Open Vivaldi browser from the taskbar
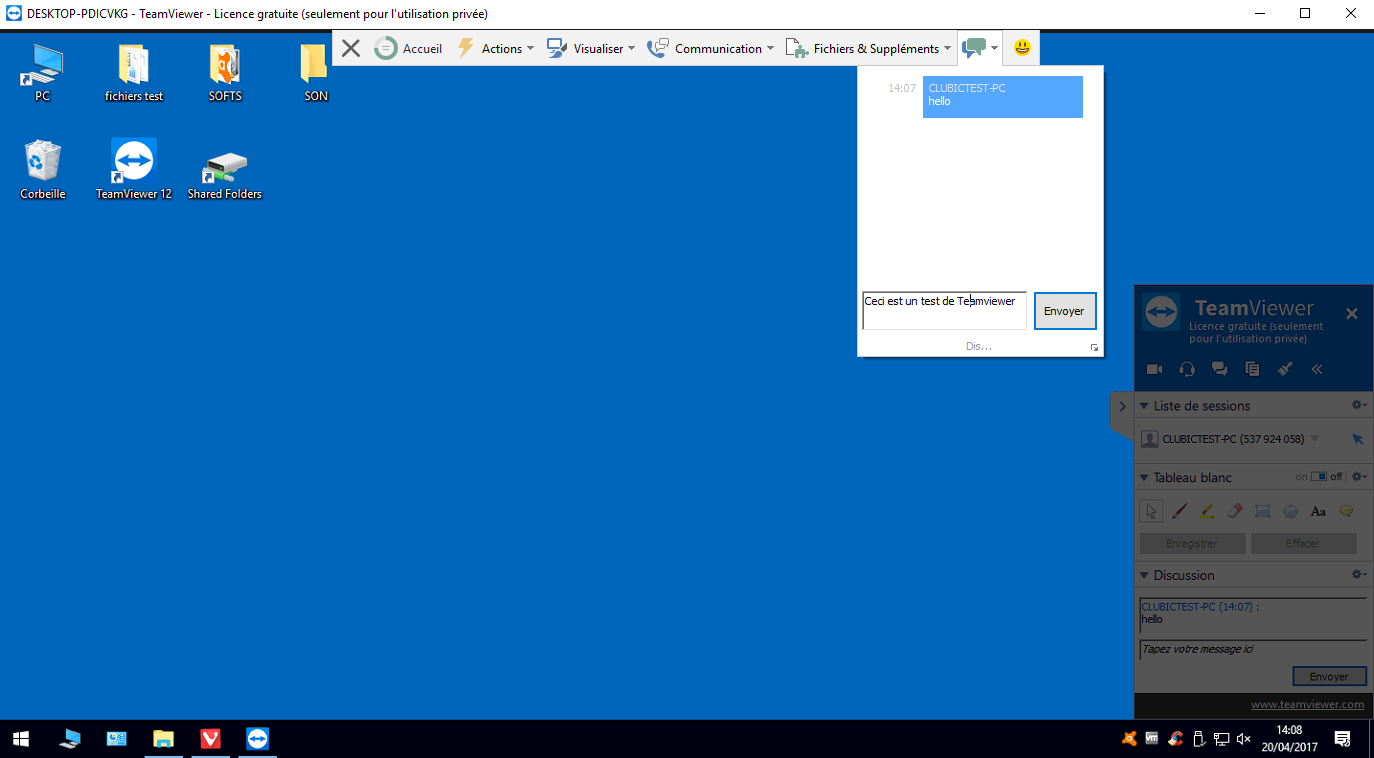This screenshot has width=1374, height=758. (x=211, y=739)
